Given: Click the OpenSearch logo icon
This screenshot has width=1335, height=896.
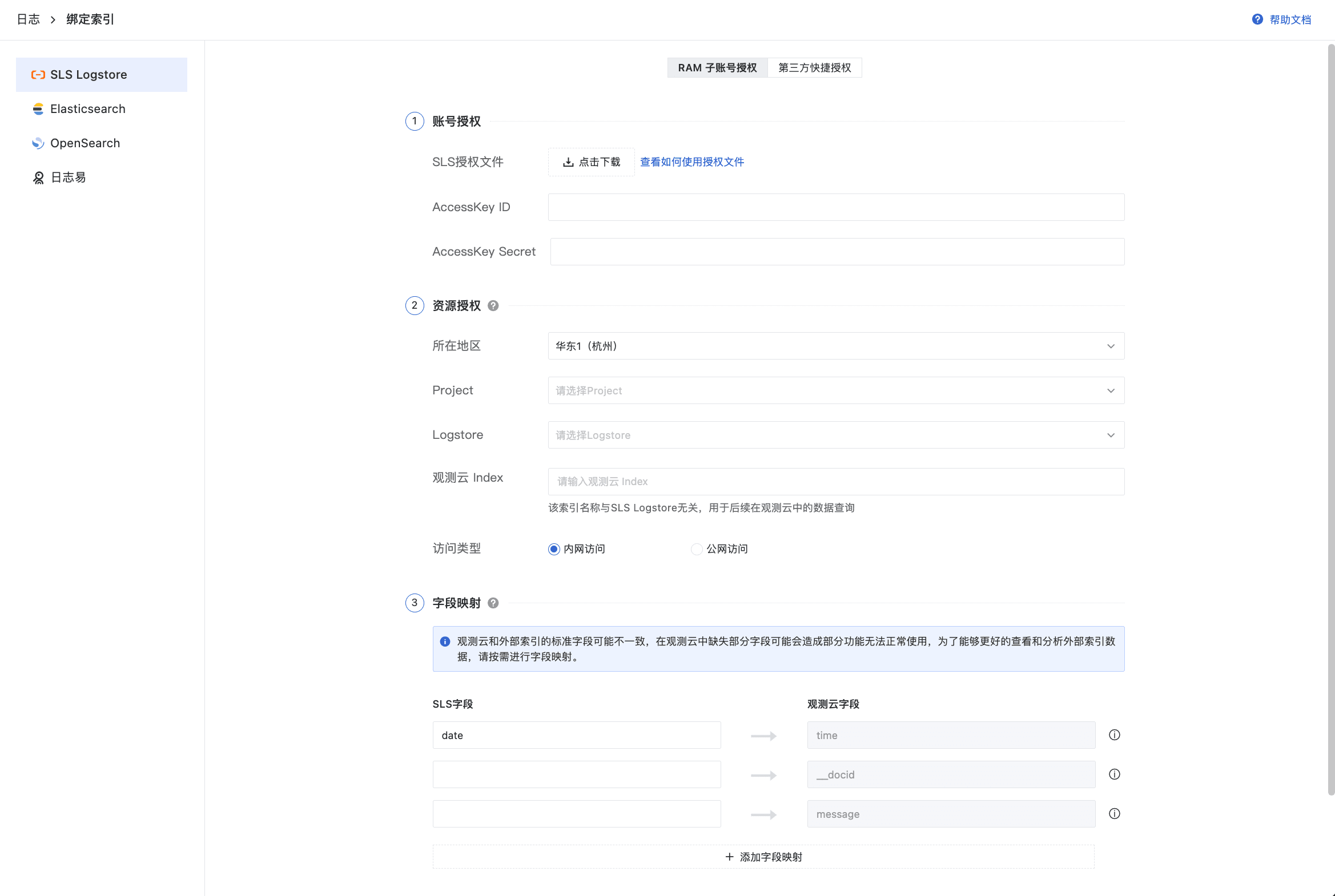Looking at the screenshot, I should [x=38, y=143].
